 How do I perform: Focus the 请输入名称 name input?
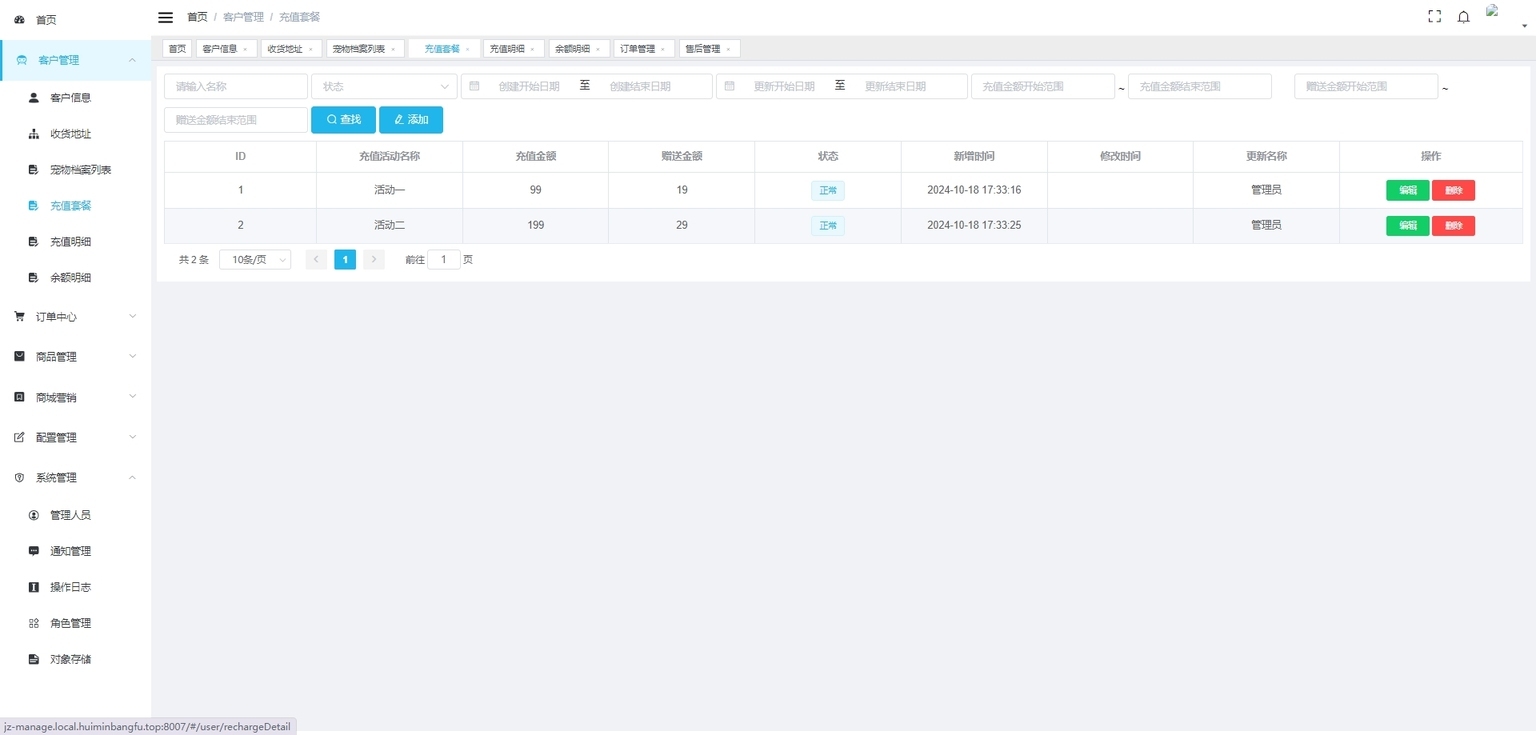click(x=236, y=87)
